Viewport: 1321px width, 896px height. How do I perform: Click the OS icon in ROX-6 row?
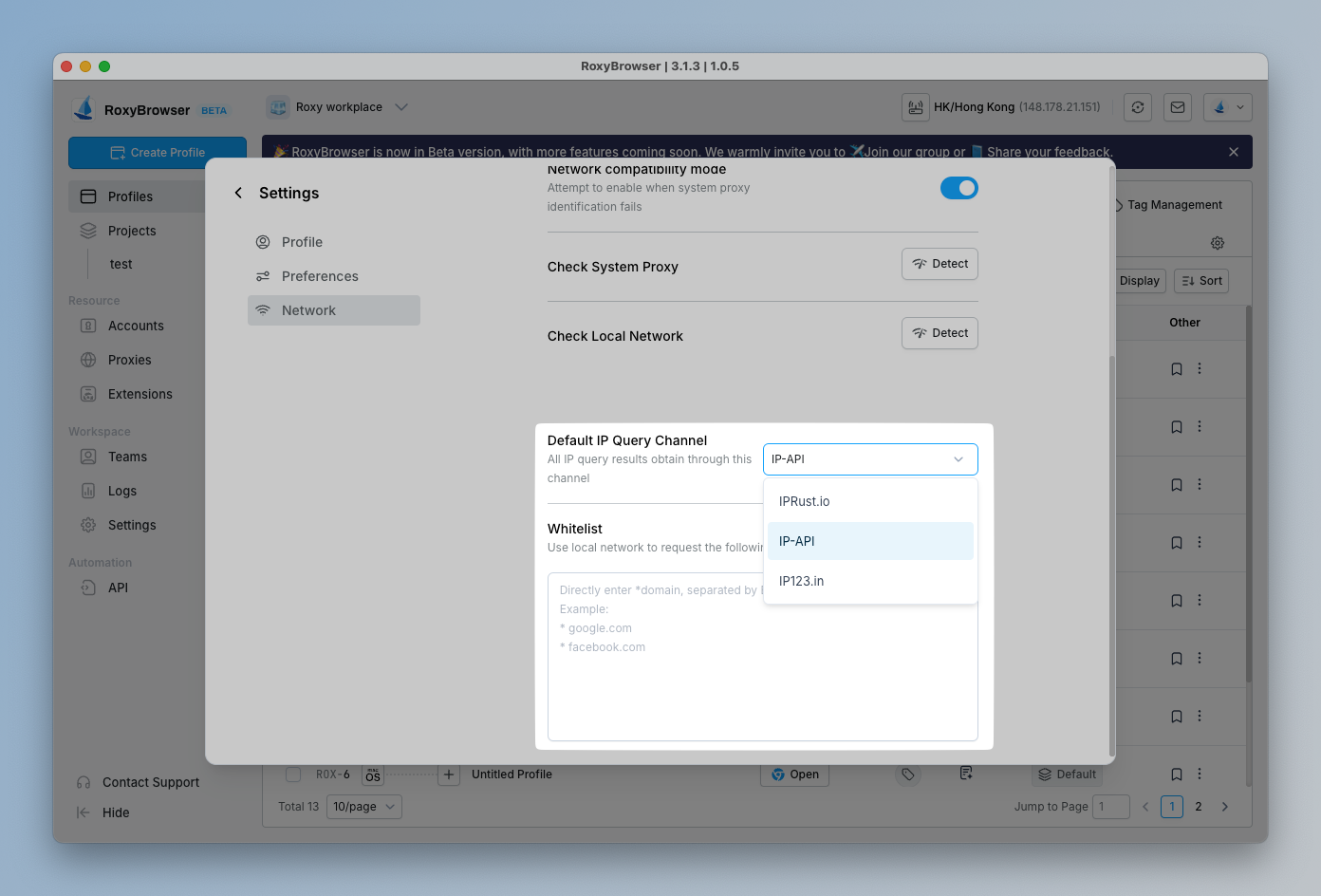pos(373,775)
